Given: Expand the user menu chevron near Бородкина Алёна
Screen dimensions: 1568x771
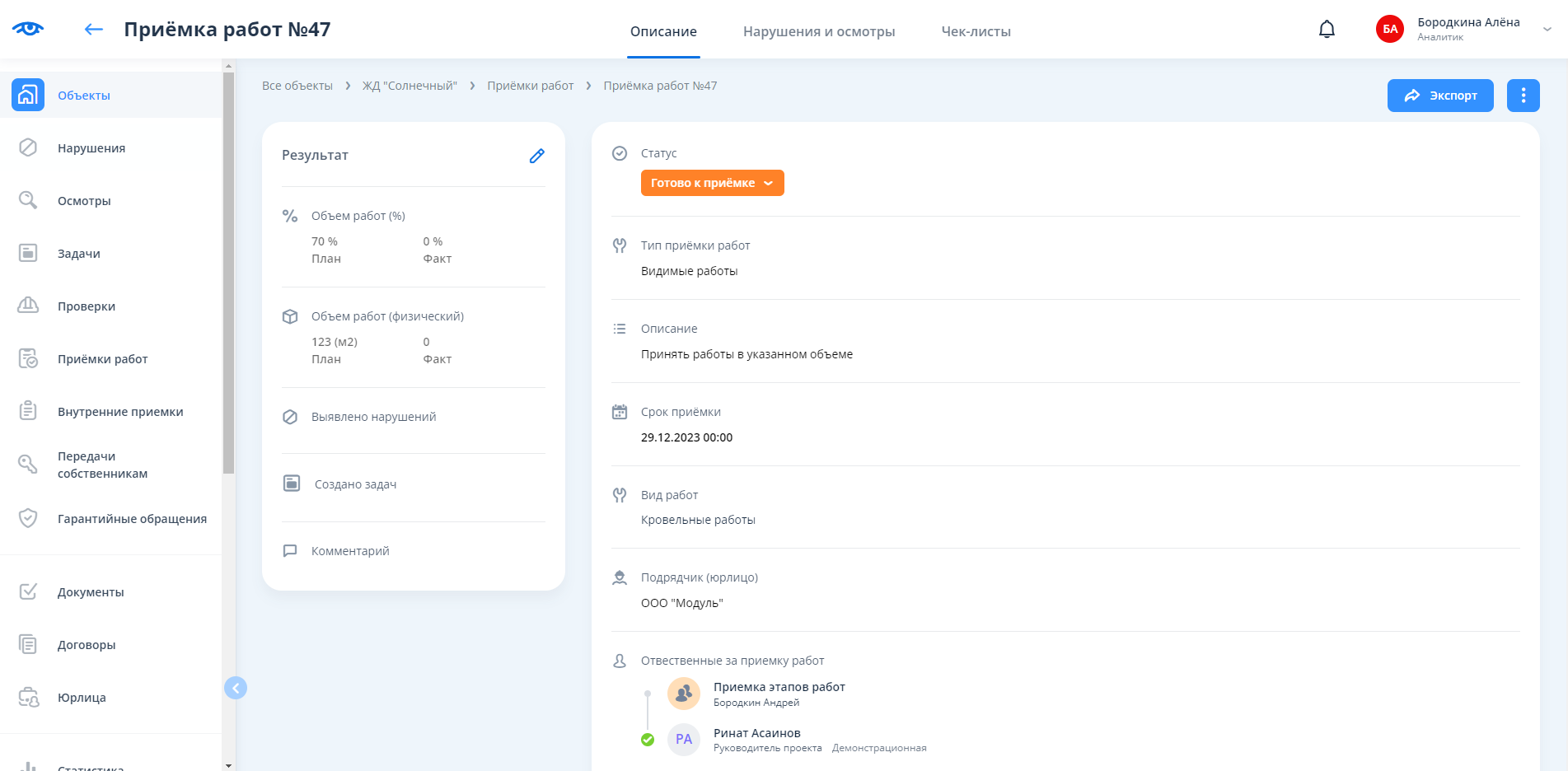Looking at the screenshot, I should (x=1547, y=29).
